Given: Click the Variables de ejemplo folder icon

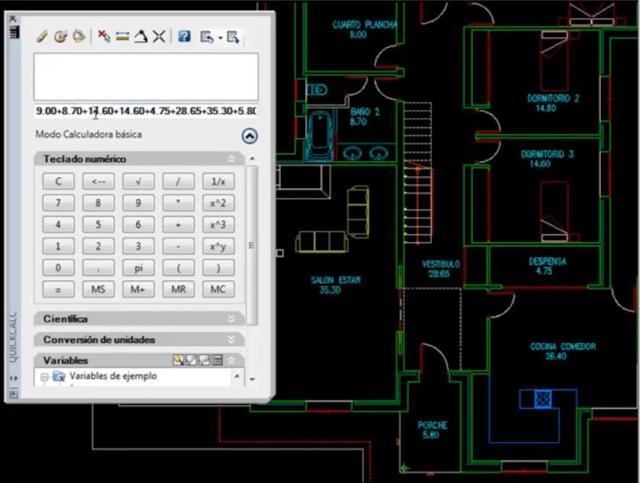Looking at the screenshot, I should pos(59,376).
